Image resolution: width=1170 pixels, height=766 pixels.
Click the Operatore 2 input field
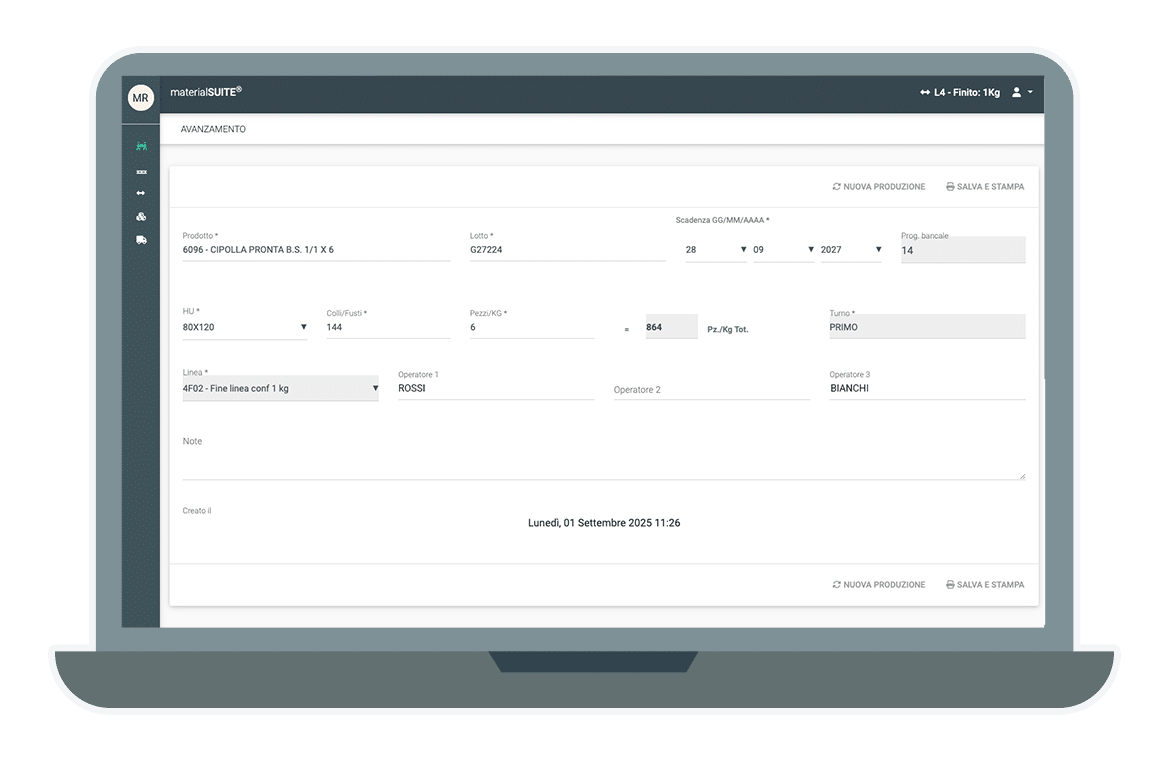(711, 389)
